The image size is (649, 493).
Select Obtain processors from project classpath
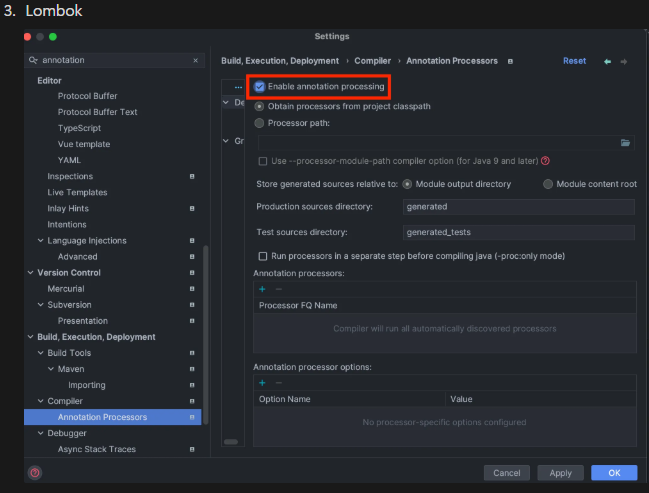[259, 106]
